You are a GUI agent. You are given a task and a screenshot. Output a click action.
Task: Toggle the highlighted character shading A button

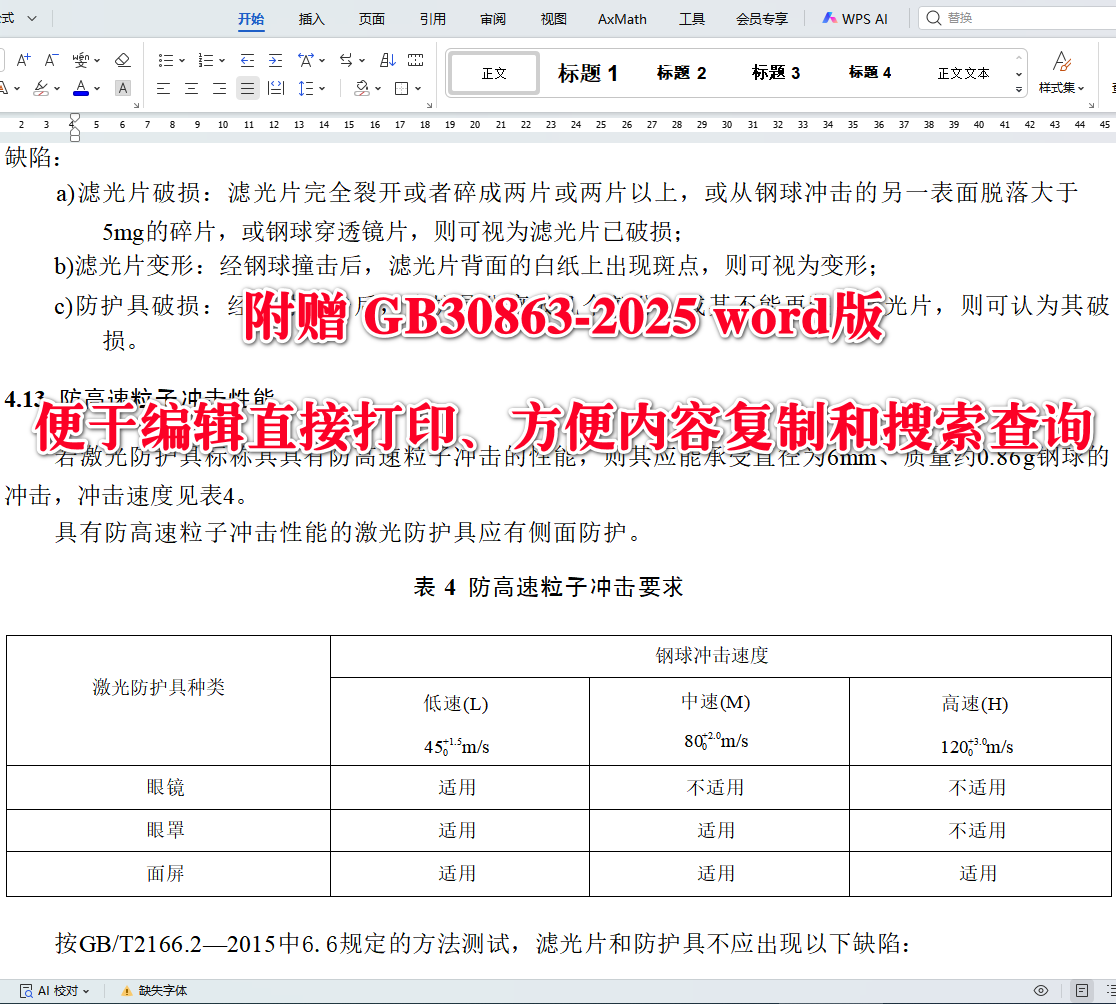point(122,88)
